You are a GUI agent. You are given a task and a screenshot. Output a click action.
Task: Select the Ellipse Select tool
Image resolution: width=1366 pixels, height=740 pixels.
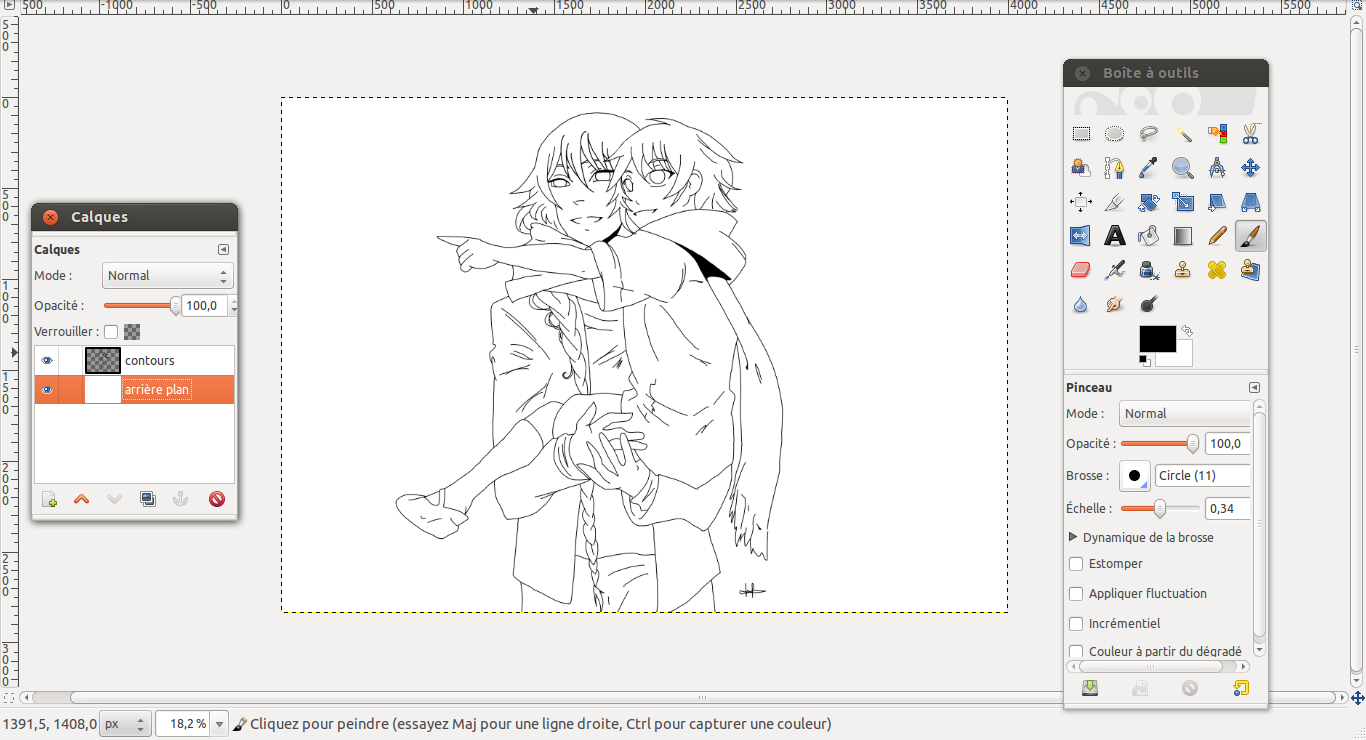click(1115, 134)
